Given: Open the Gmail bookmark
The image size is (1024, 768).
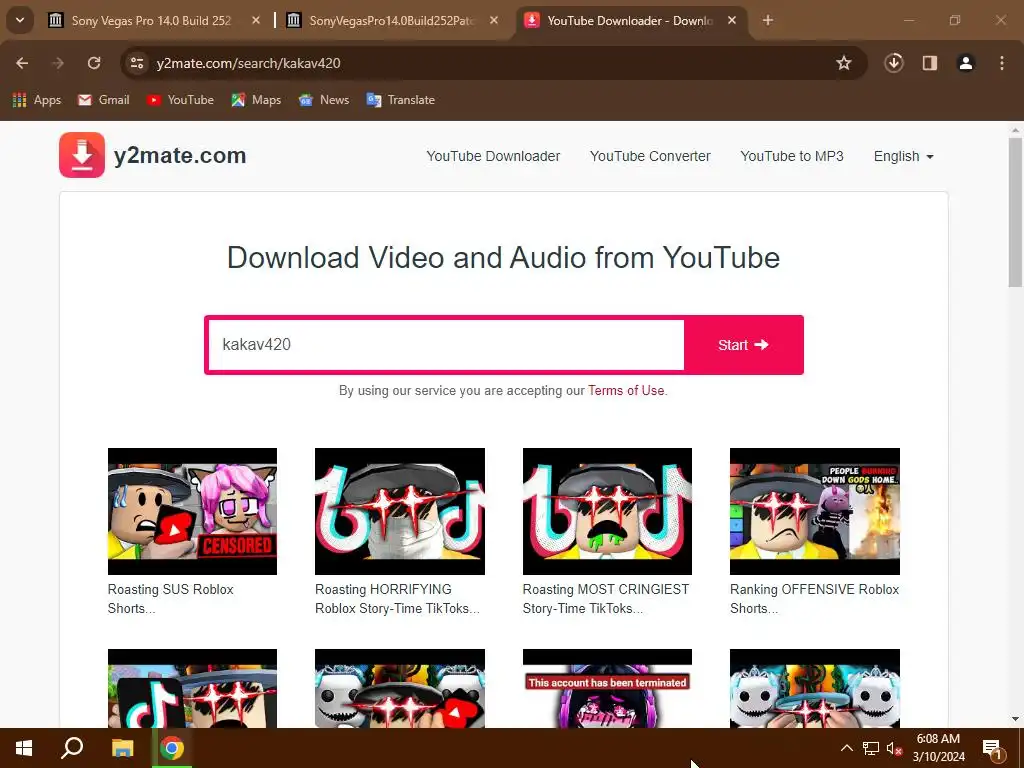Looking at the screenshot, I should 104,100.
